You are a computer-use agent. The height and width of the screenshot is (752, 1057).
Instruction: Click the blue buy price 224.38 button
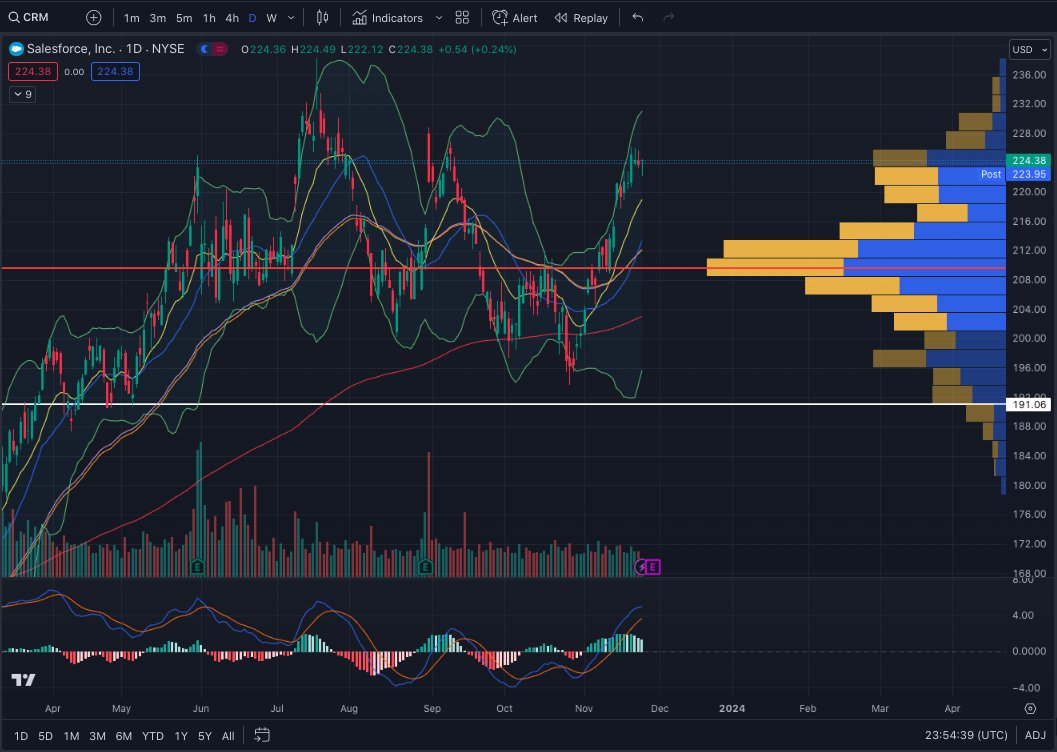[x=115, y=71]
